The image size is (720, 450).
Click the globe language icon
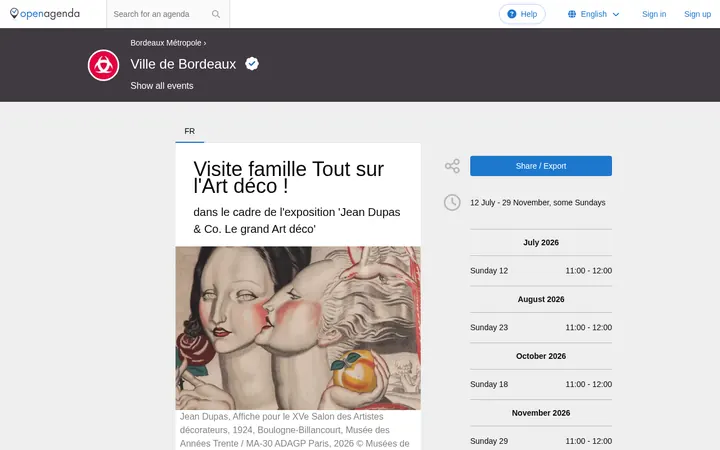click(572, 14)
